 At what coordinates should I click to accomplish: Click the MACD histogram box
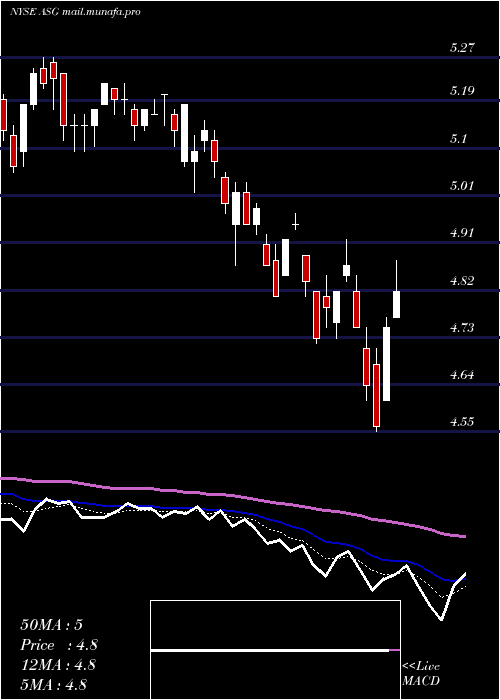[275, 650]
